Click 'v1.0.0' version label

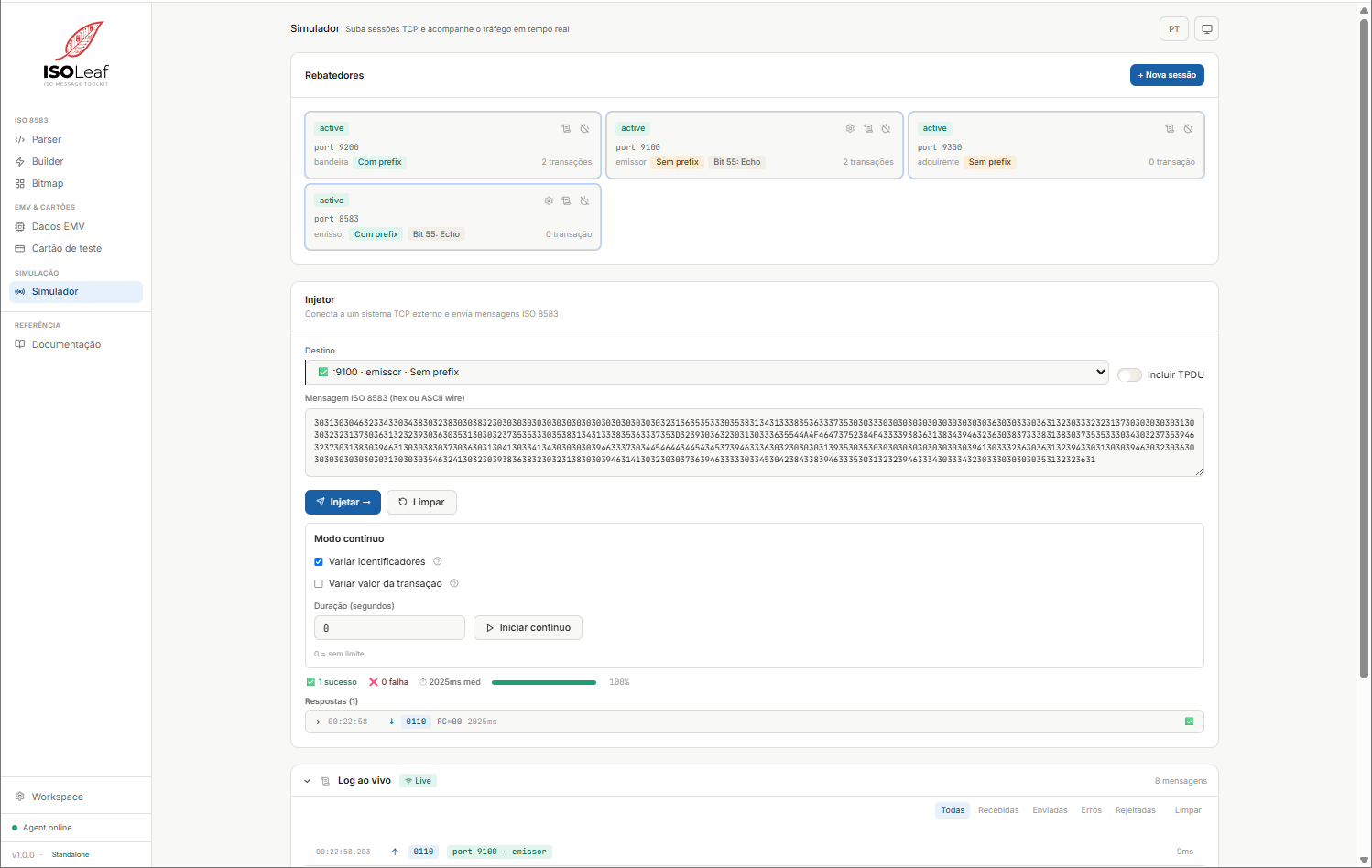23,855
